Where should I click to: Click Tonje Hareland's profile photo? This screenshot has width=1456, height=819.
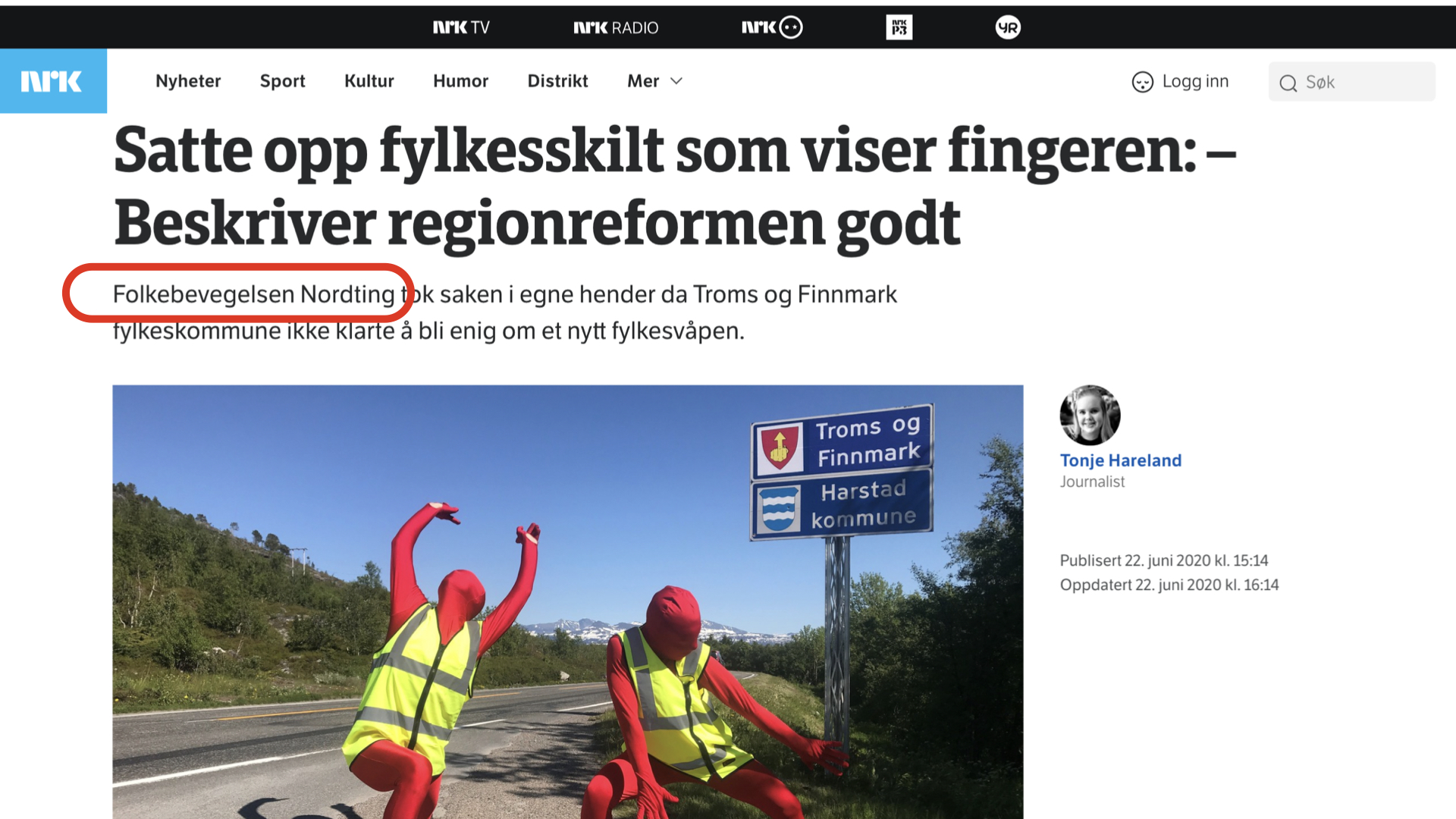point(1090,415)
